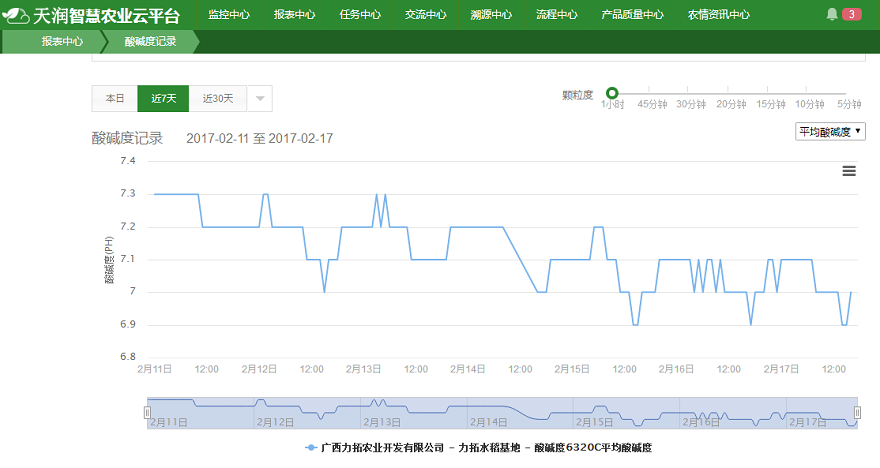Set granularity slider to 30分钟
The image size is (880, 468).
coord(691,94)
